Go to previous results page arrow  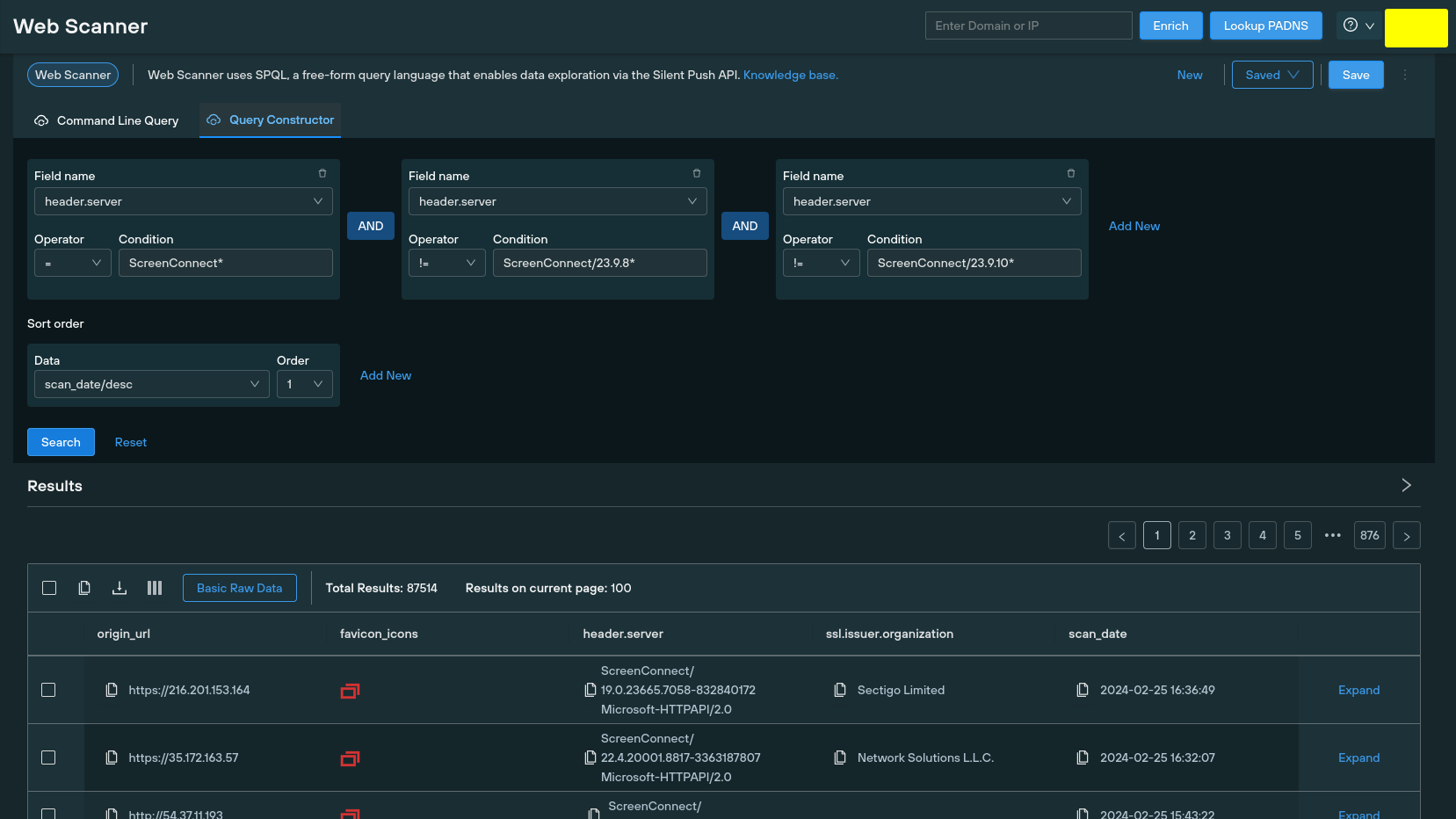pyautogui.click(x=1122, y=535)
